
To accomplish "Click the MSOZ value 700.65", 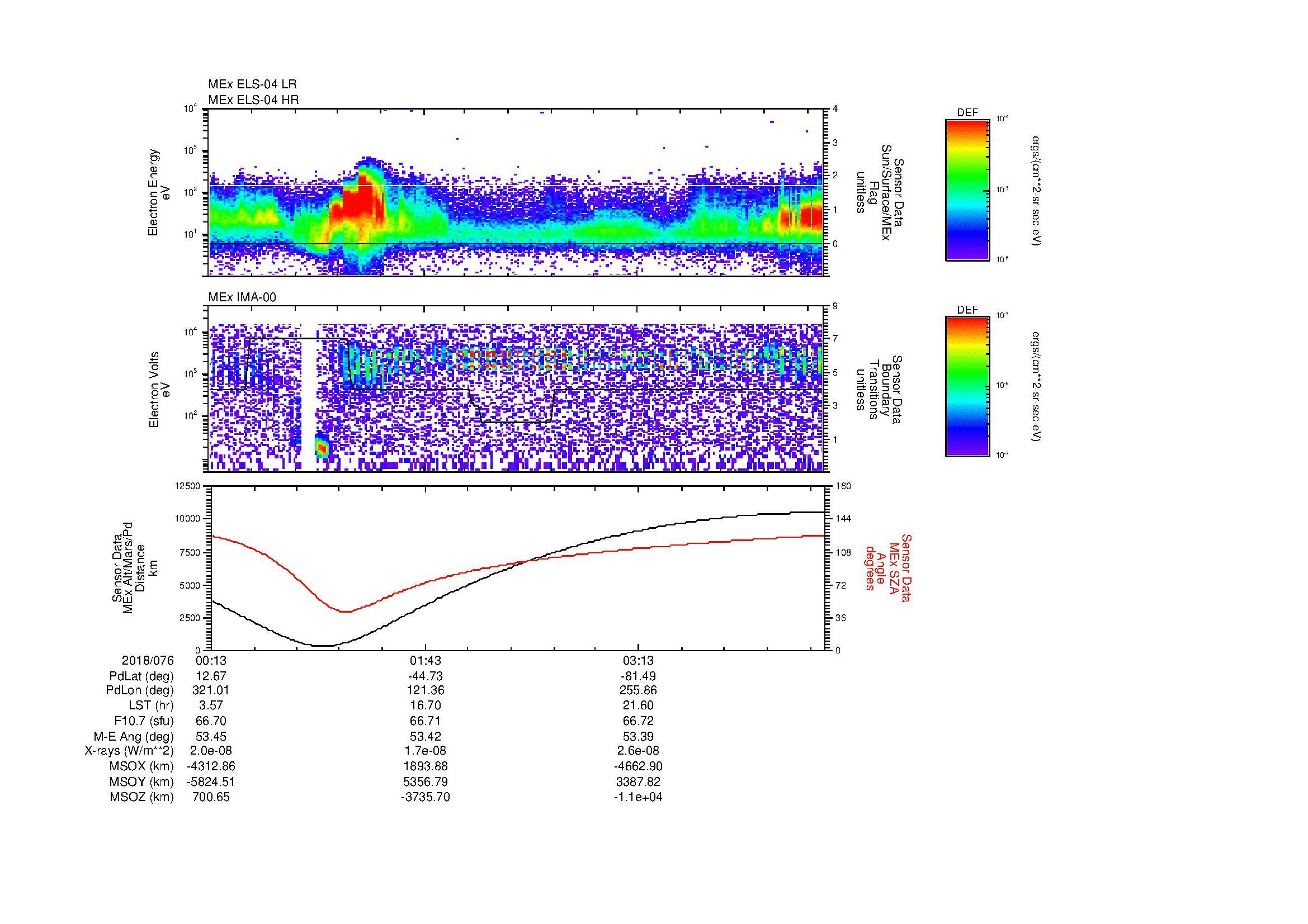I will tap(211, 797).
